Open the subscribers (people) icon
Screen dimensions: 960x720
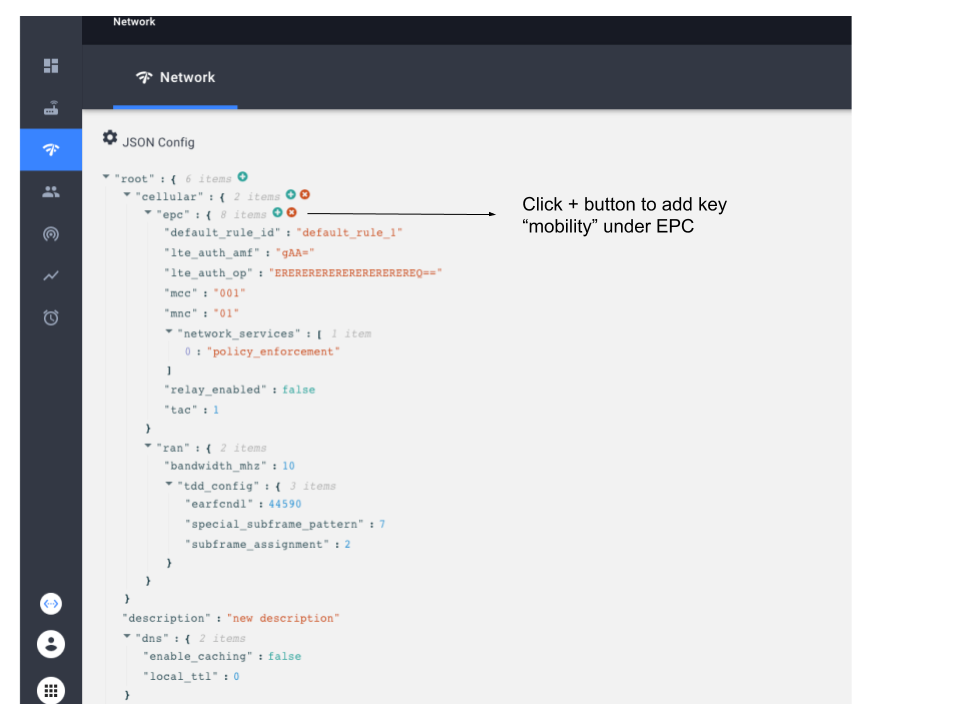50,192
